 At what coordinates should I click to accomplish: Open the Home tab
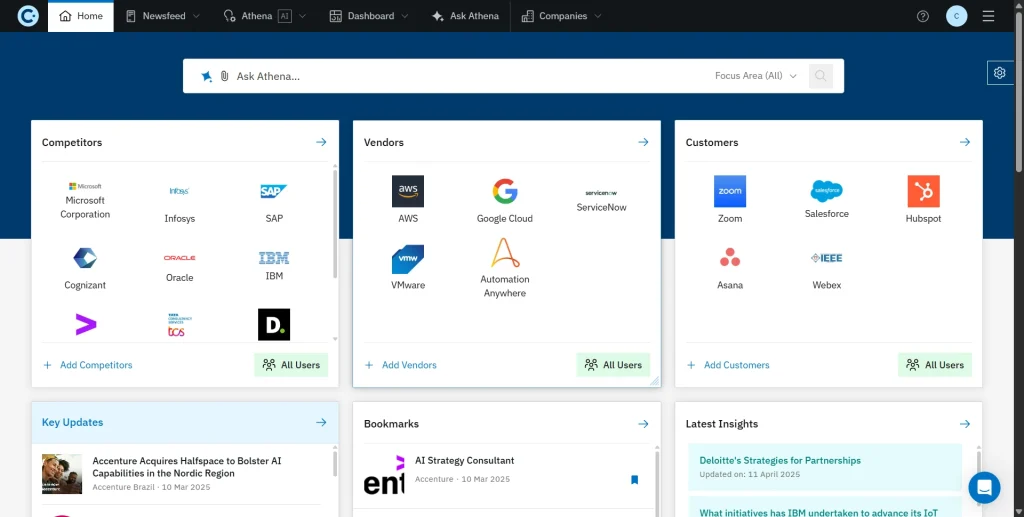pos(81,16)
